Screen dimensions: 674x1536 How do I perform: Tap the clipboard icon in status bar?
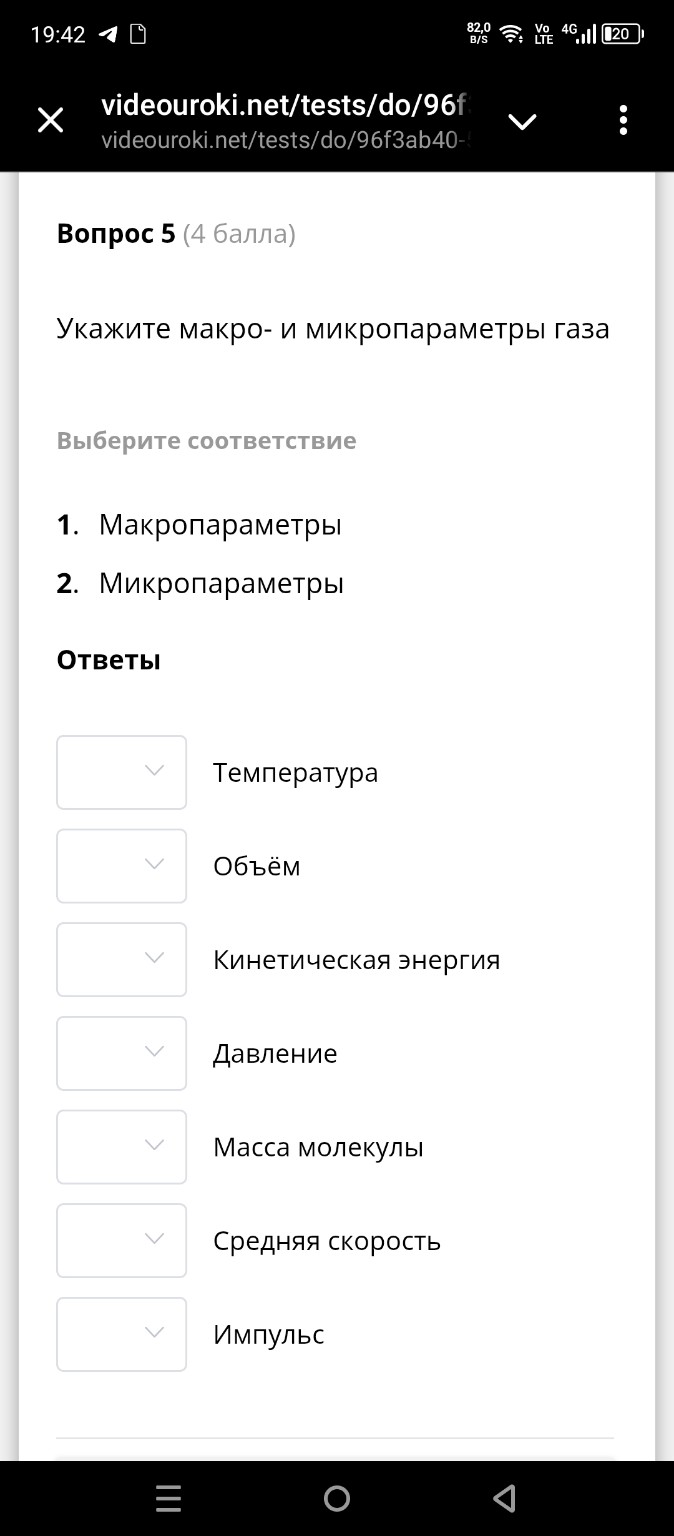(139, 33)
